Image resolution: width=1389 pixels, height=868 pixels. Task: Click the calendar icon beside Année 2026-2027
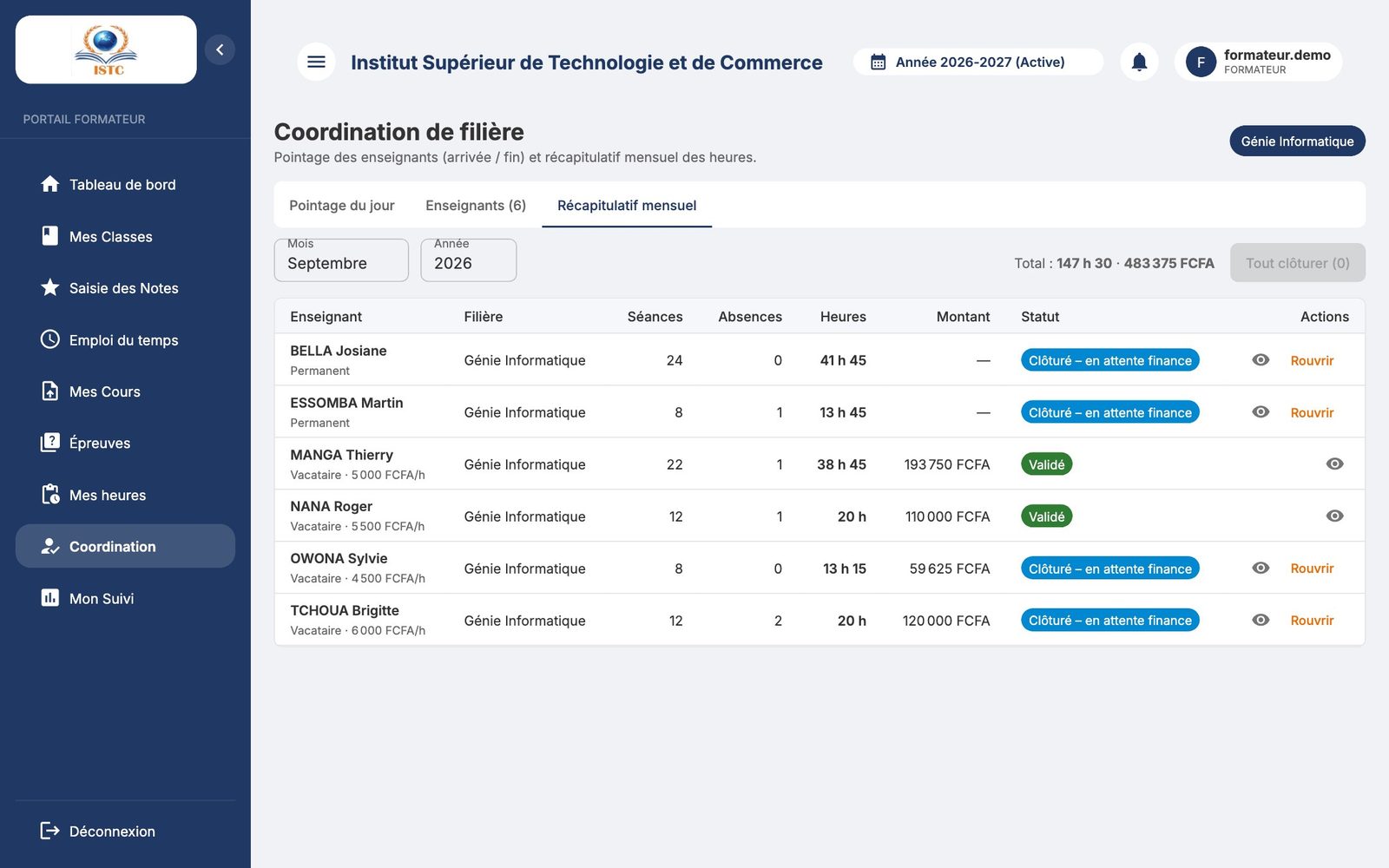click(879, 62)
